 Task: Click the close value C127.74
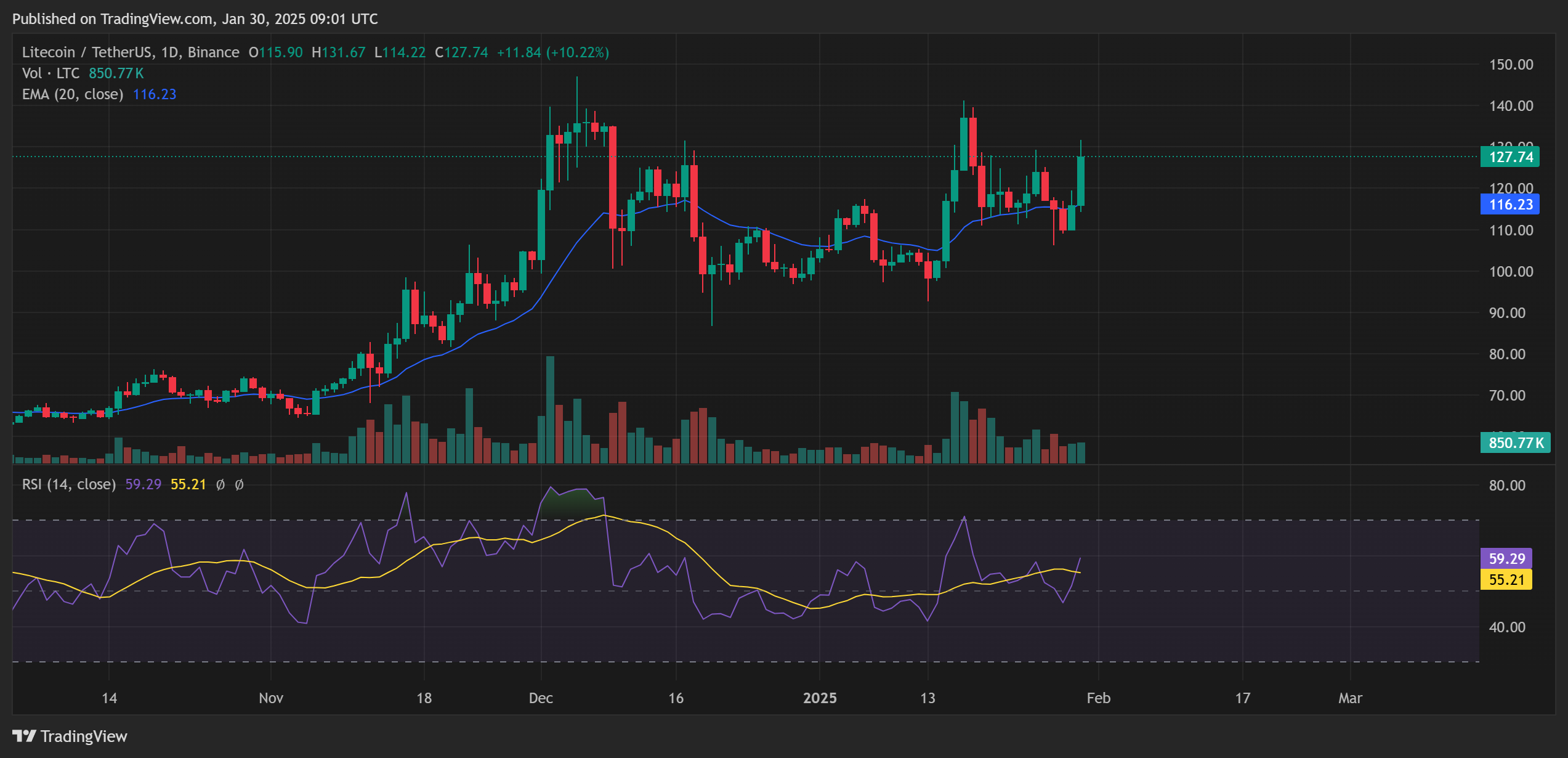[x=461, y=52]
